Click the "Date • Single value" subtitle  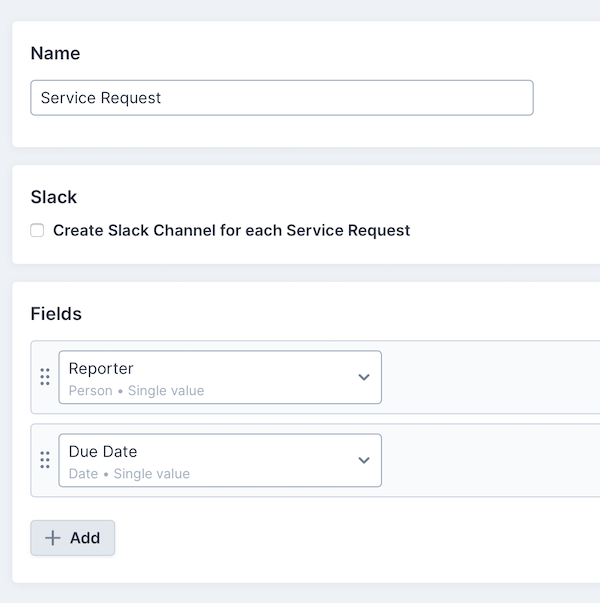129,474
